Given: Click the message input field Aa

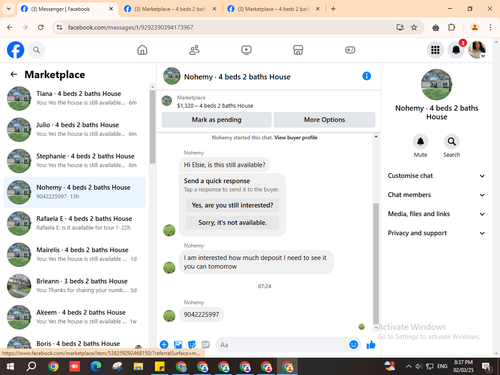Looking at the screenshot, I should coord(282,345).
